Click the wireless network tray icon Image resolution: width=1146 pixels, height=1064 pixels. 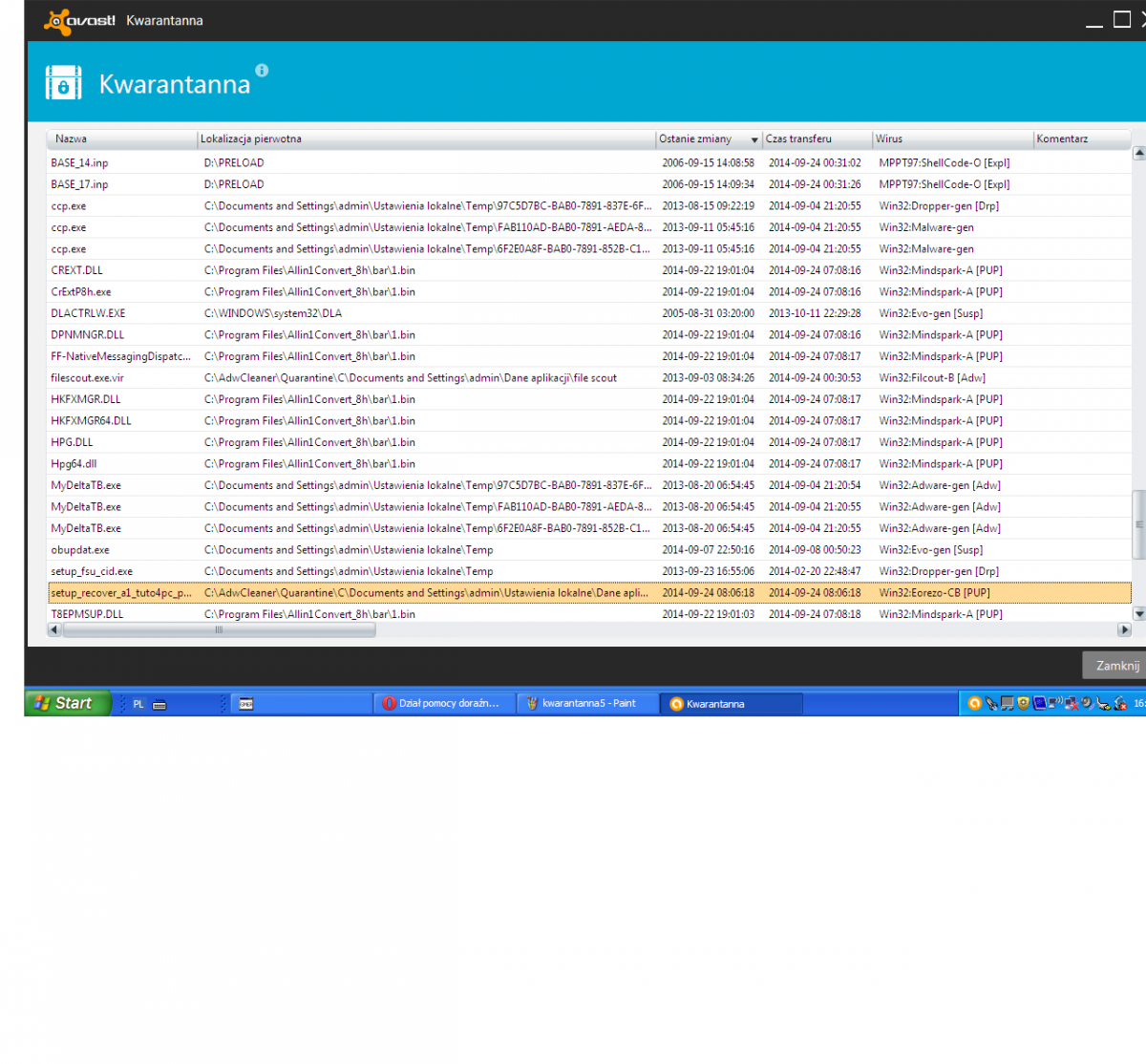coord(1055,703)
